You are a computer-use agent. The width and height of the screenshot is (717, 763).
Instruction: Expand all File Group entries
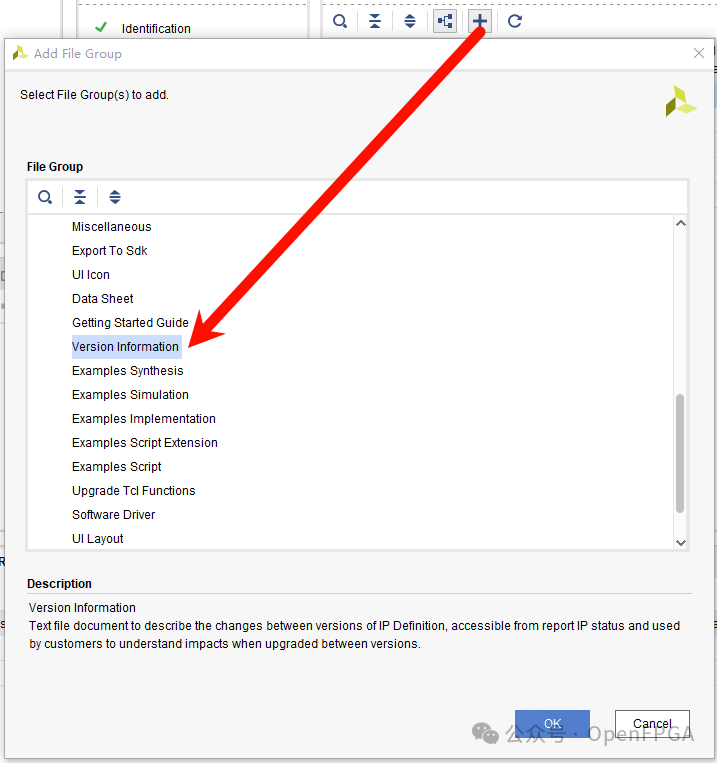pos(115,197)
